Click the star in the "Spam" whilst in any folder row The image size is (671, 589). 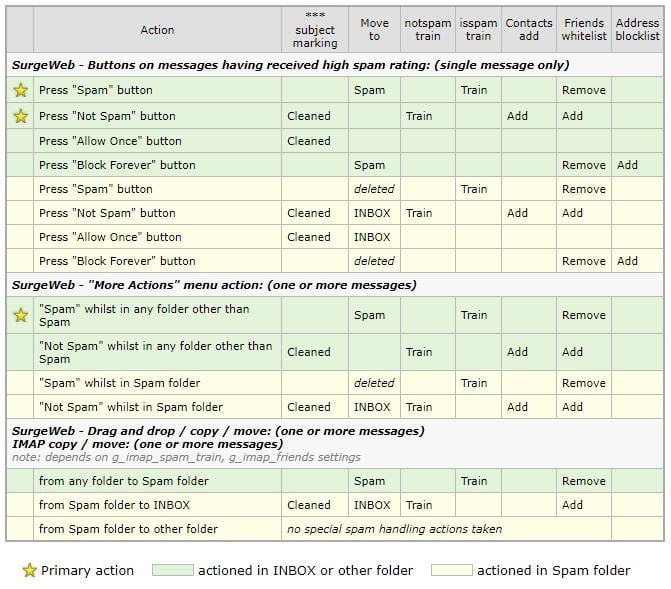21,315
